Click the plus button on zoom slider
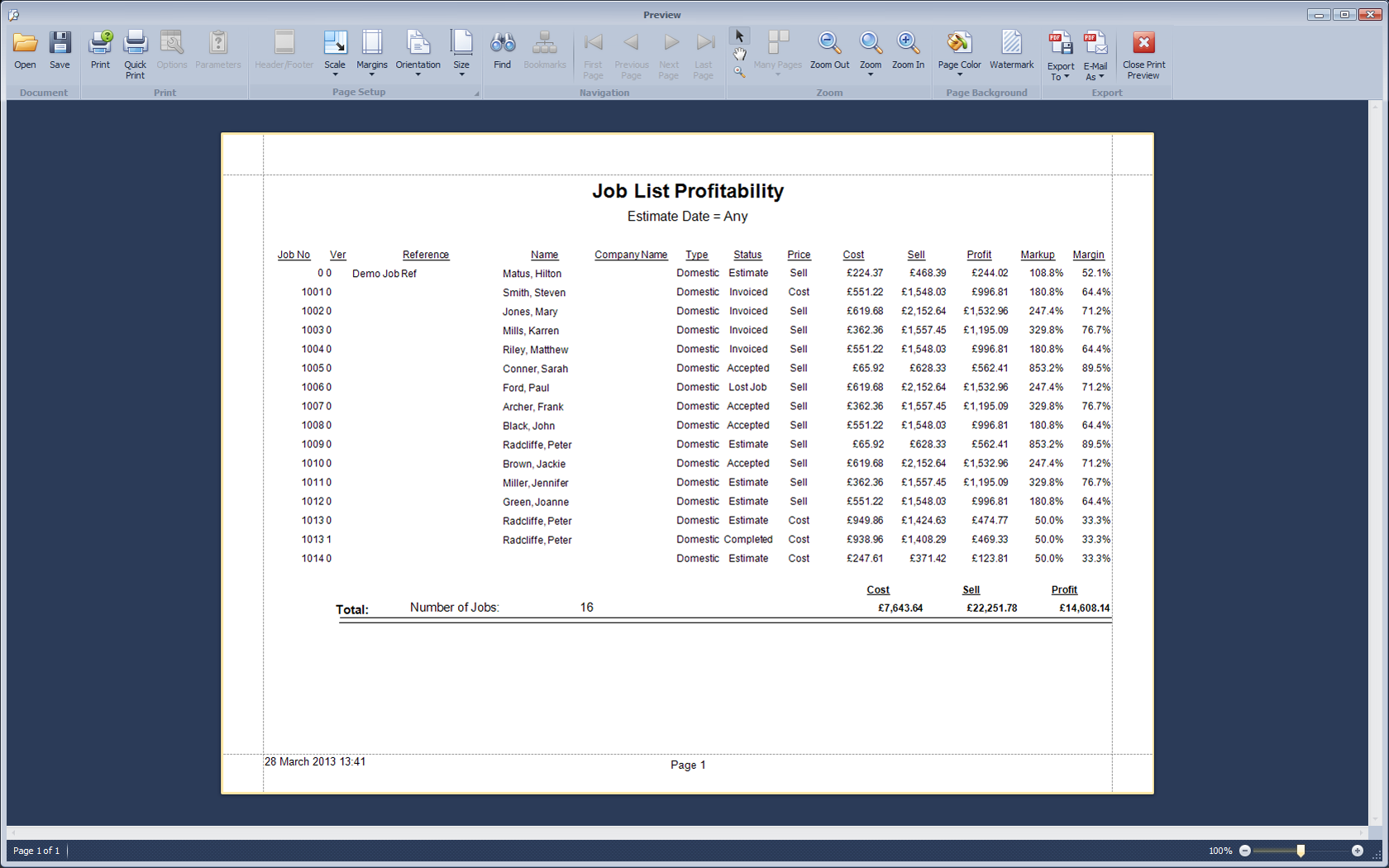 pyautogui.click(x=1357, y=851)
